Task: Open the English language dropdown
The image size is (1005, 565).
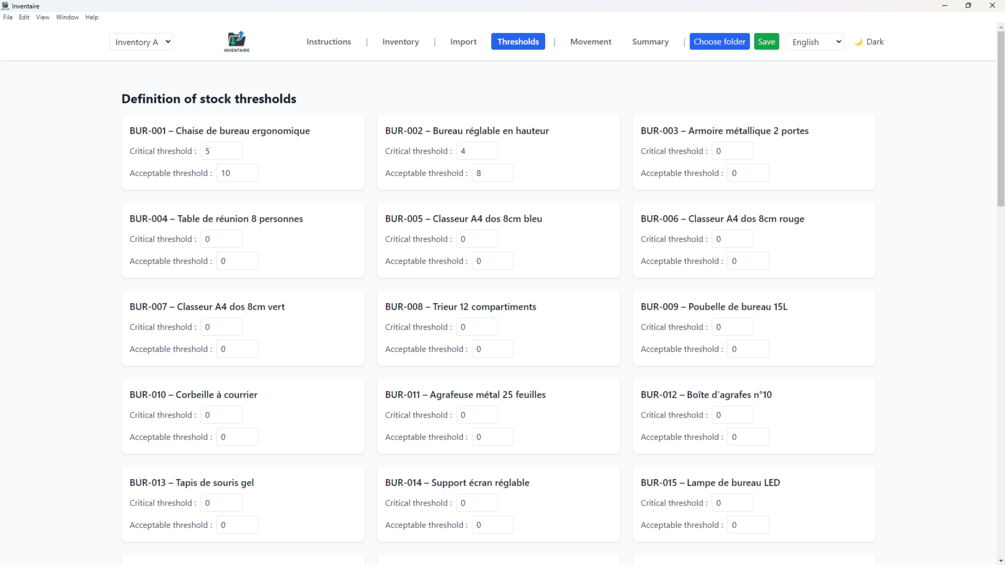Action: pyautogui.click(x=815, y=42)
